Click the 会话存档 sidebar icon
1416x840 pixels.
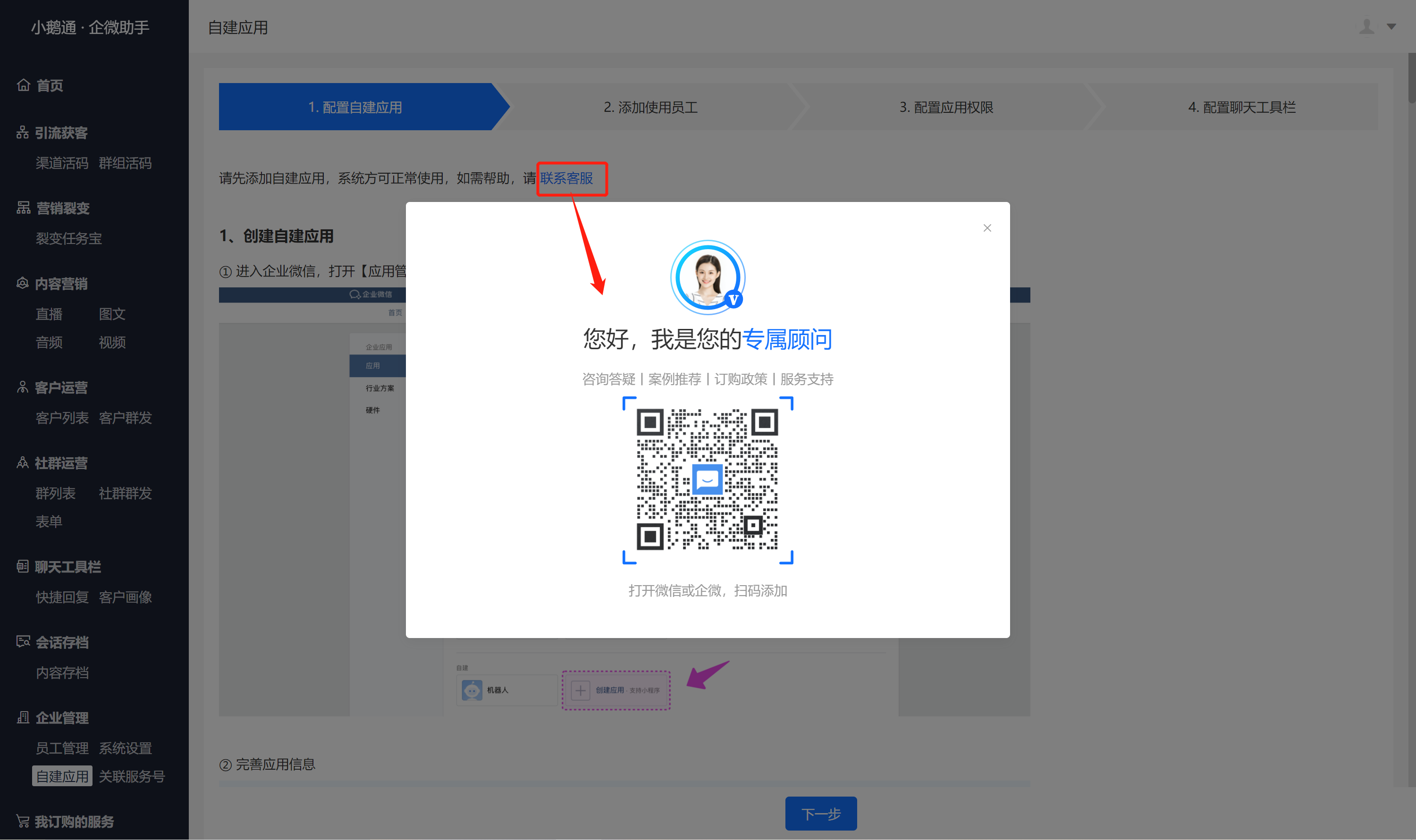pyautogui.click(x=23, y=642)
